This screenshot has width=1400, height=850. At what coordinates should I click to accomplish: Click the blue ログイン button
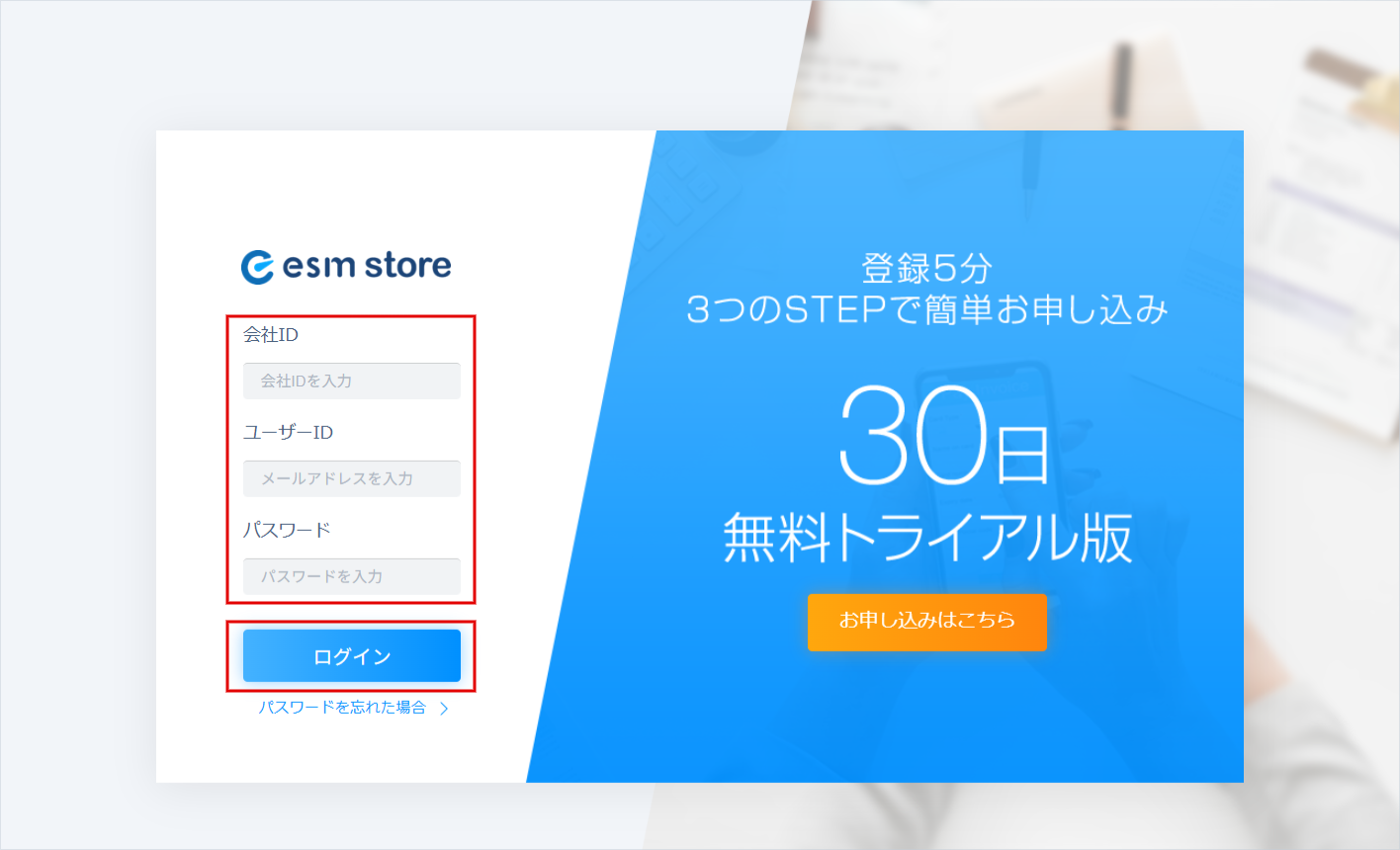click(352, 656)
